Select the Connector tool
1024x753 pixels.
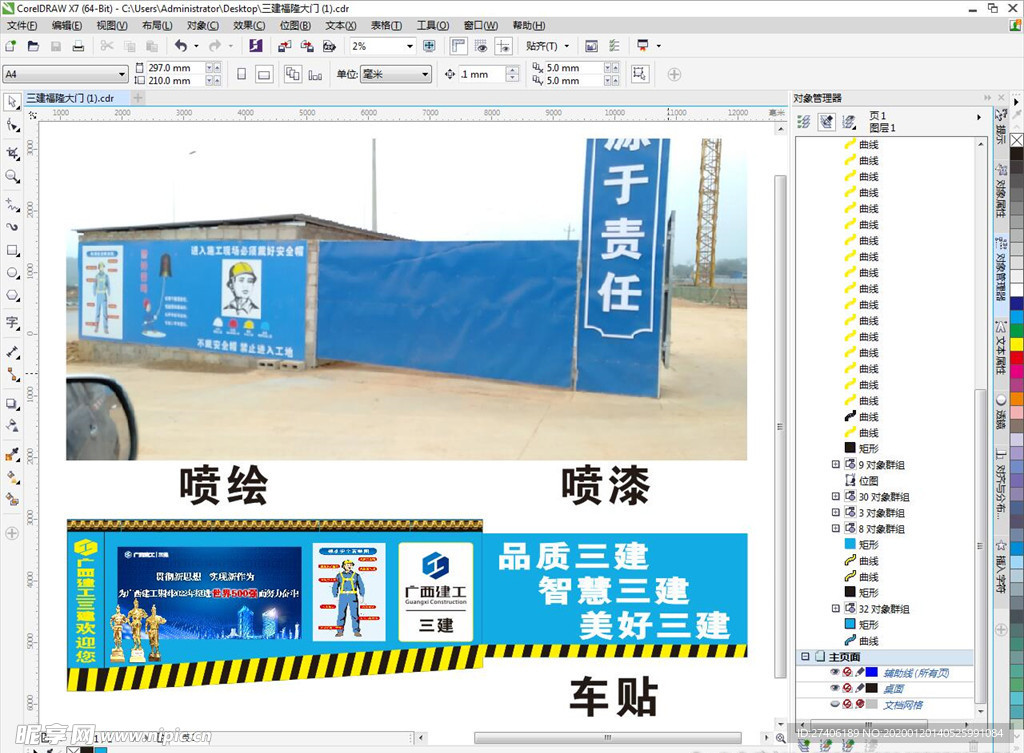(12, 375)
